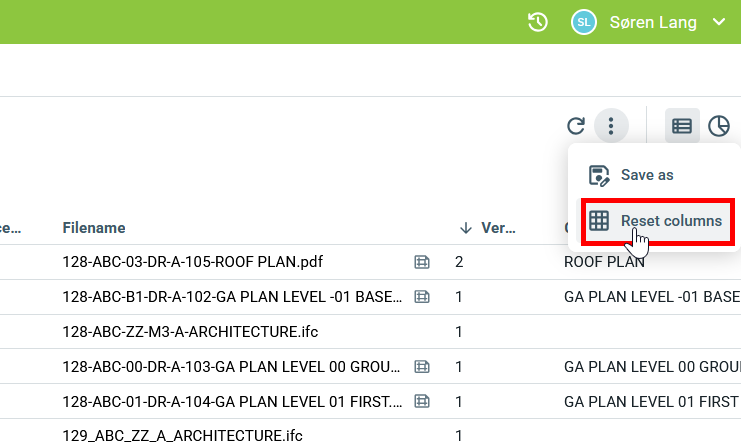Viewport: 741px width, 442px height.
Task: Click the GA PLAN LEVEL 00 description cell
Action: coord(651,366)
